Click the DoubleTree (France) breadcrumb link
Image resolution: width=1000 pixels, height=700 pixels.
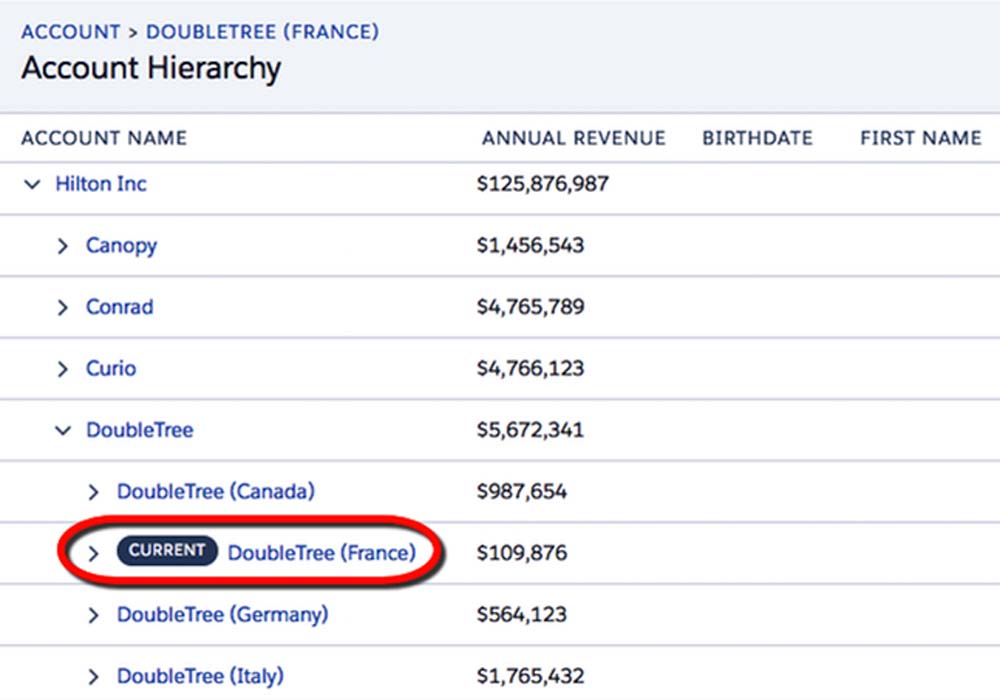tap(262, 32)
